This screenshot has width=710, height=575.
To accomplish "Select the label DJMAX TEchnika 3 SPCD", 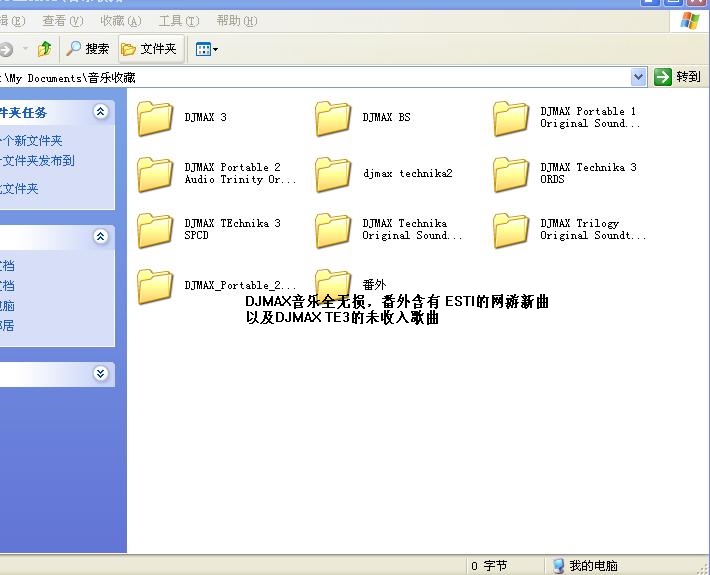I will pyautogui.click(x=232, y=229).
